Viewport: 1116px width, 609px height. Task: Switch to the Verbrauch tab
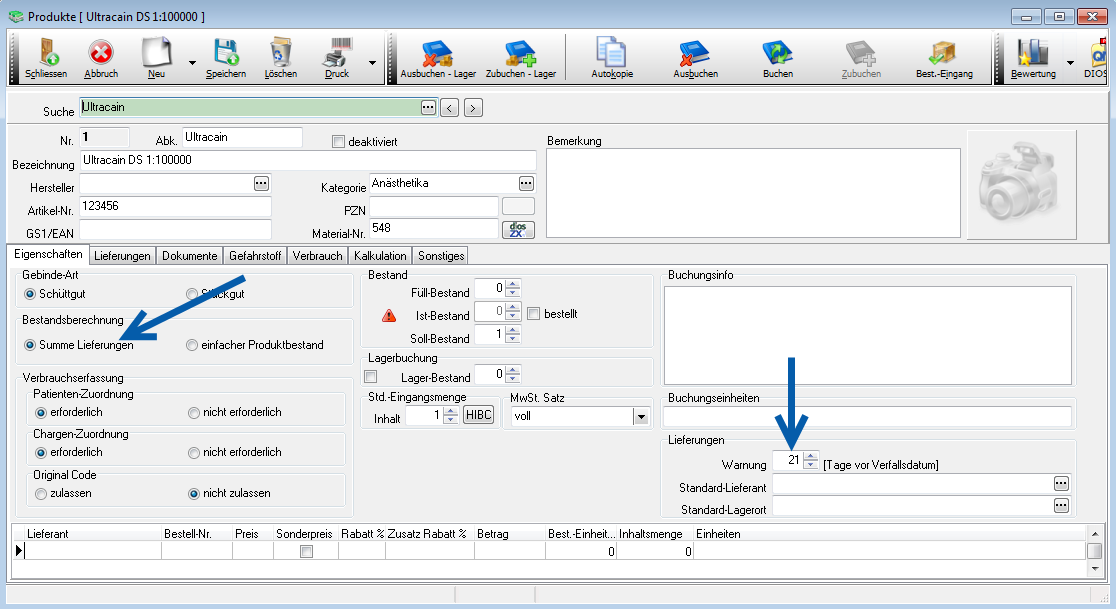(317, 255)
